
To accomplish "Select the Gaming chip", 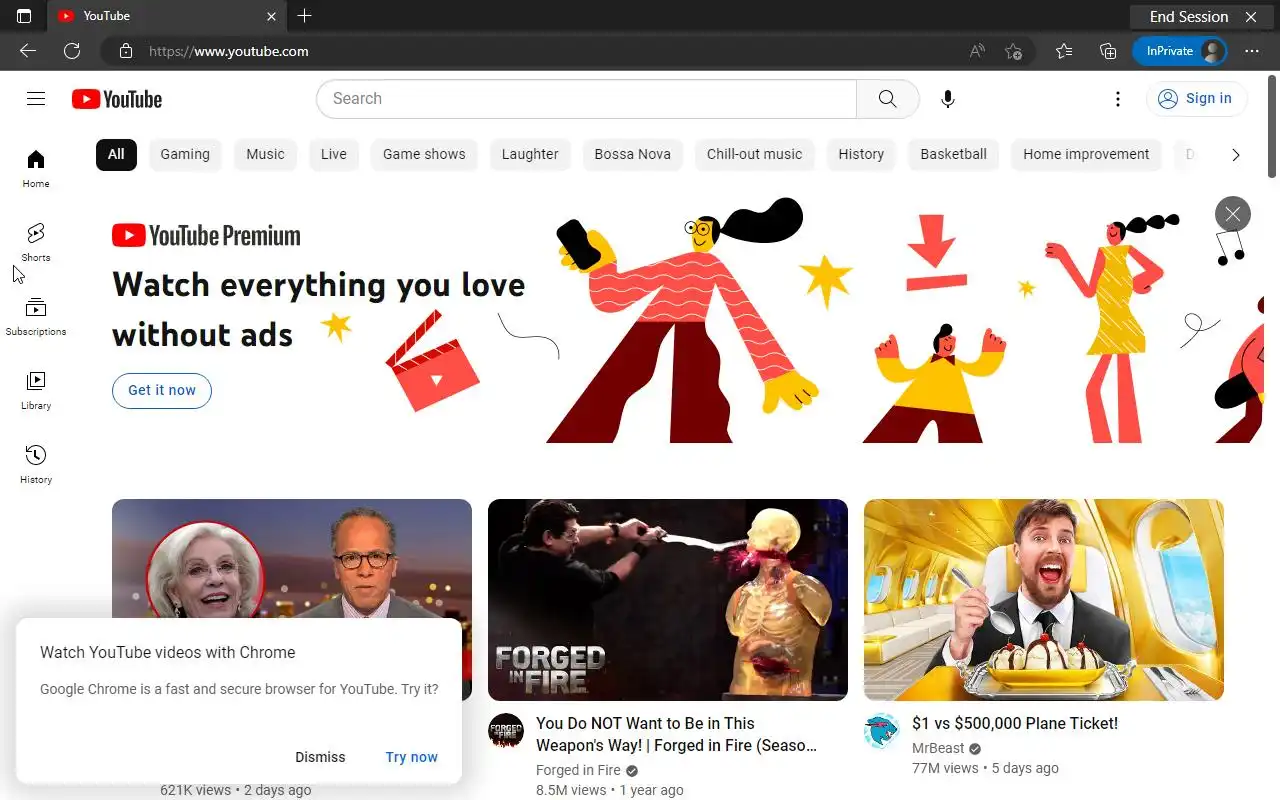I will click(x=185, y=154).
